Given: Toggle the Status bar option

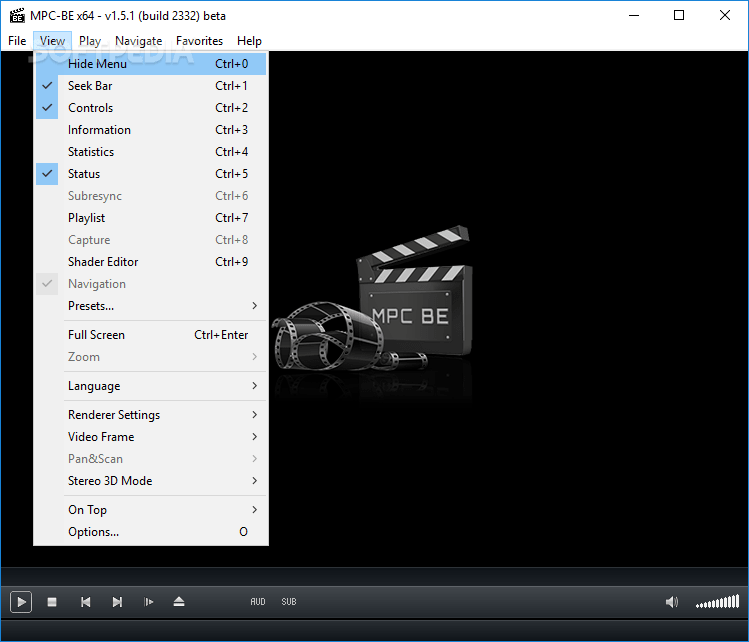Looking at the screenshot, I should pos(151,174).
